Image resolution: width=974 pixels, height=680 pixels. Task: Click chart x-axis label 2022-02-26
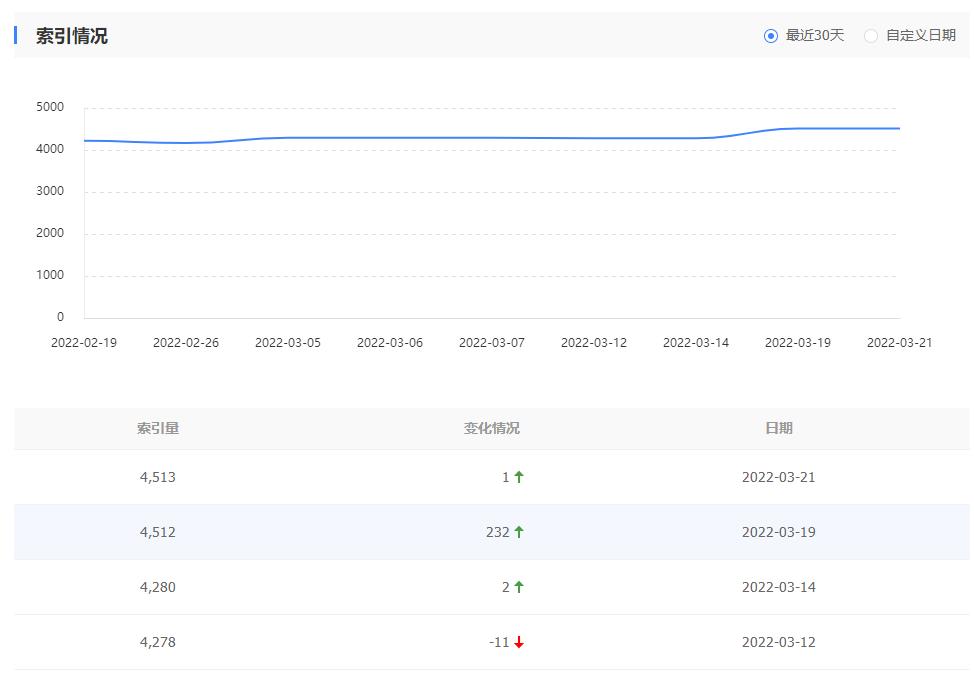tap(186, 343)
